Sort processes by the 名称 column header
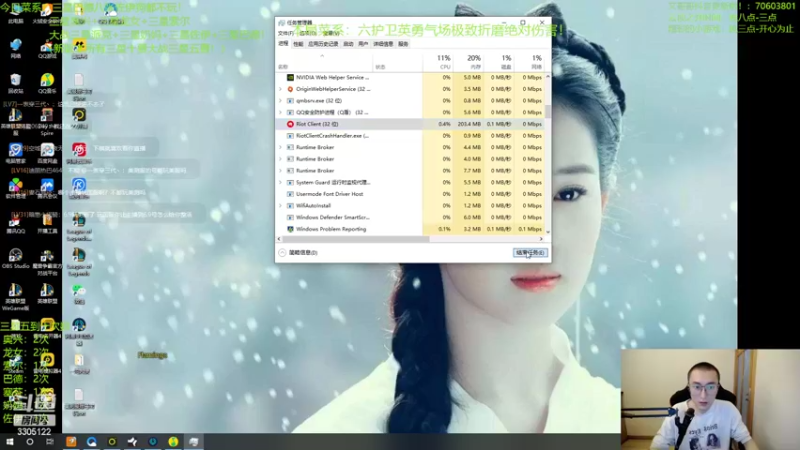 pyautogui.click(x=324, y=62)
